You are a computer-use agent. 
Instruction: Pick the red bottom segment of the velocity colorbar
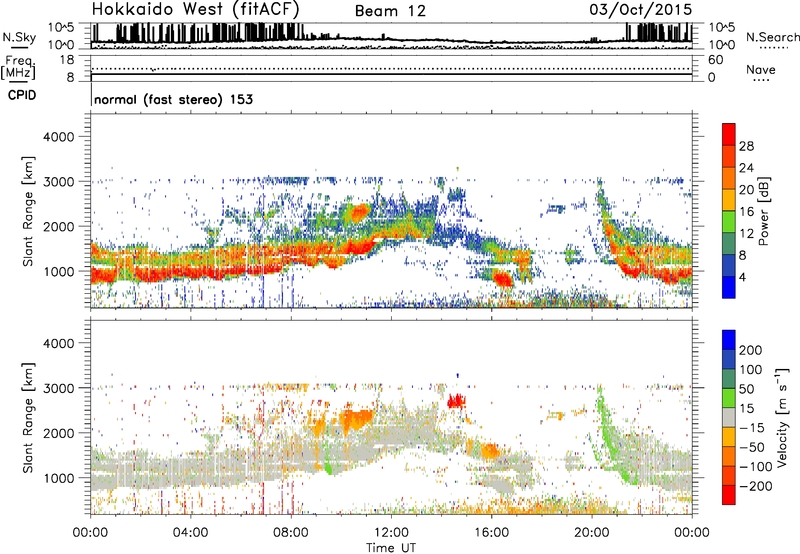coord(729,495)
